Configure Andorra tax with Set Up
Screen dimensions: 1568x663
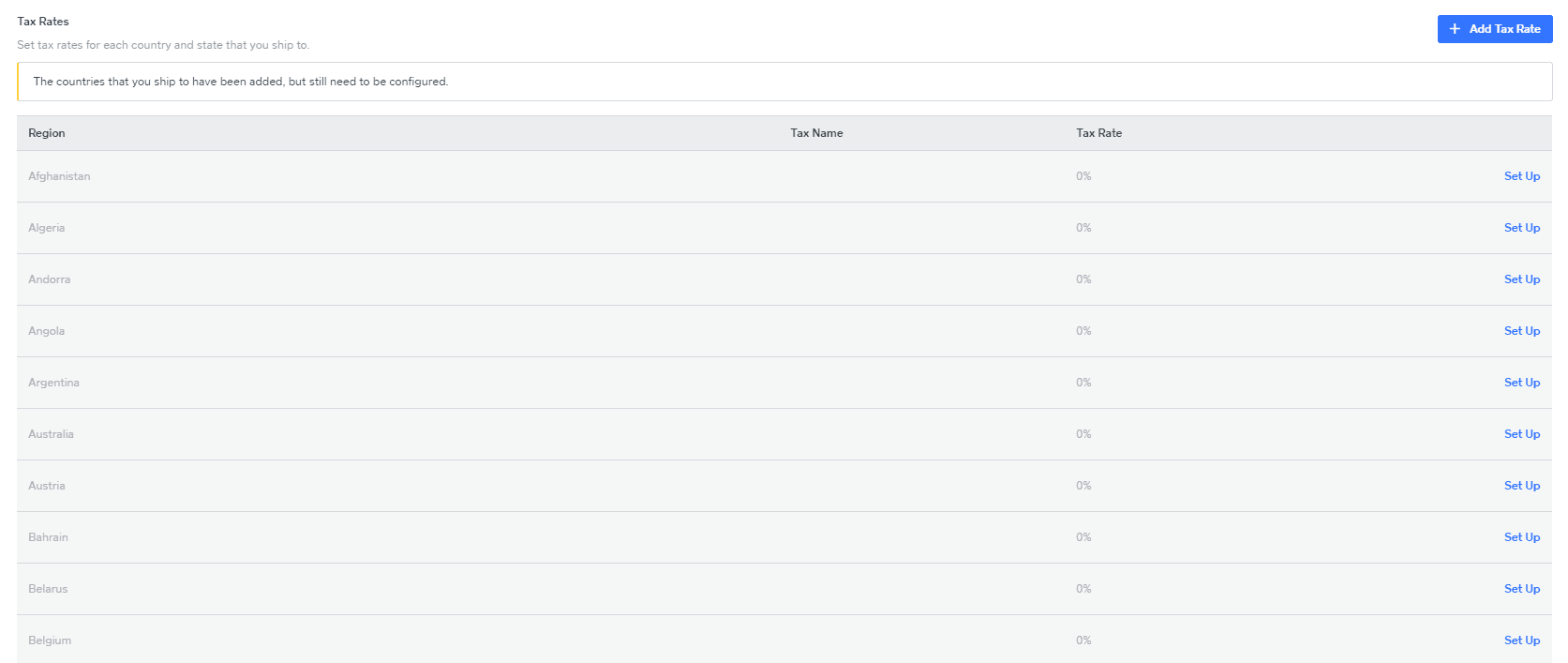coord(1521,279)
